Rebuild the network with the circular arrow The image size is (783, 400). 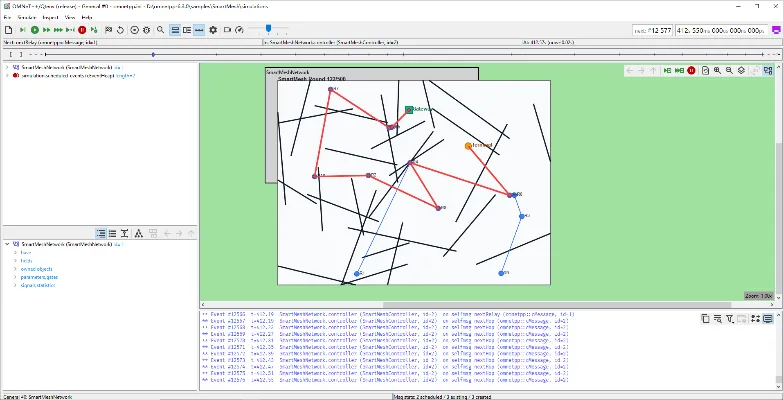[120, 30]
